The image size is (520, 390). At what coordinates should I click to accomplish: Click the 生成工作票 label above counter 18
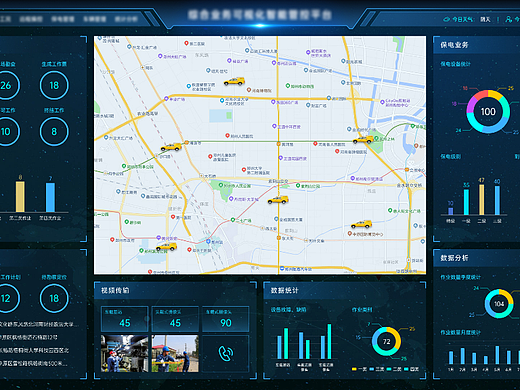pos(54,64)
